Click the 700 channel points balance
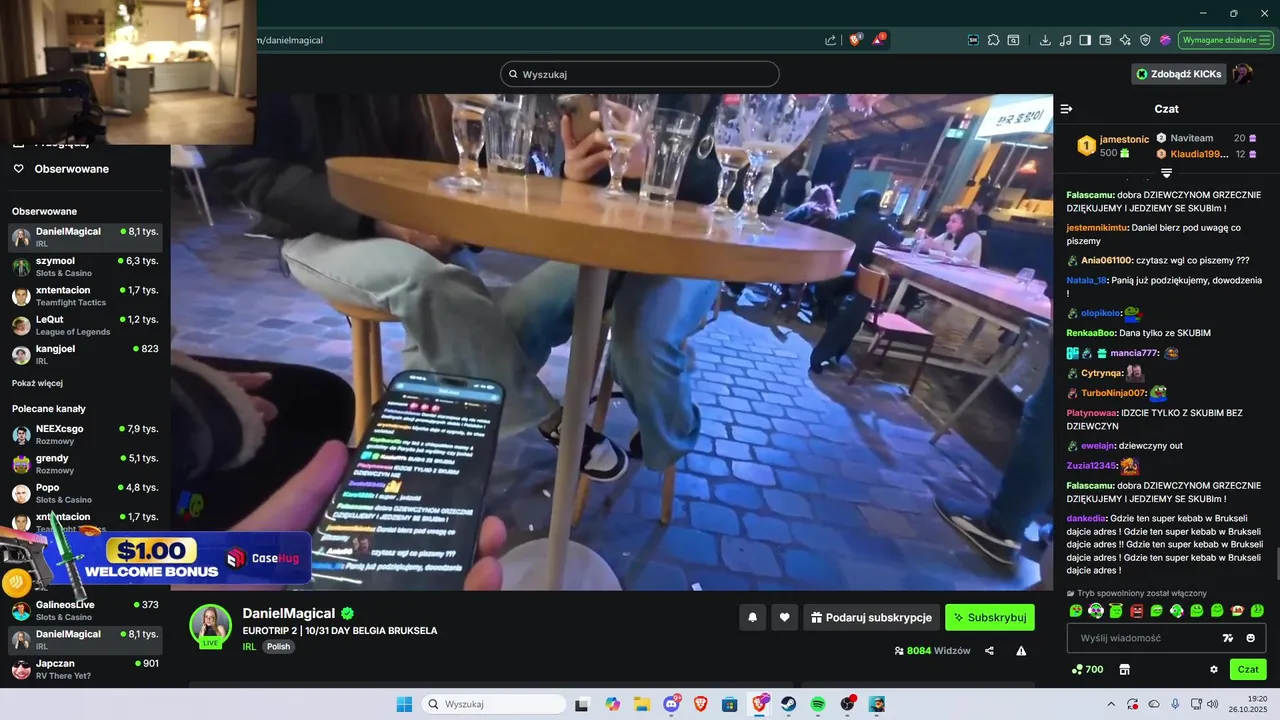 coord(1087,669)
